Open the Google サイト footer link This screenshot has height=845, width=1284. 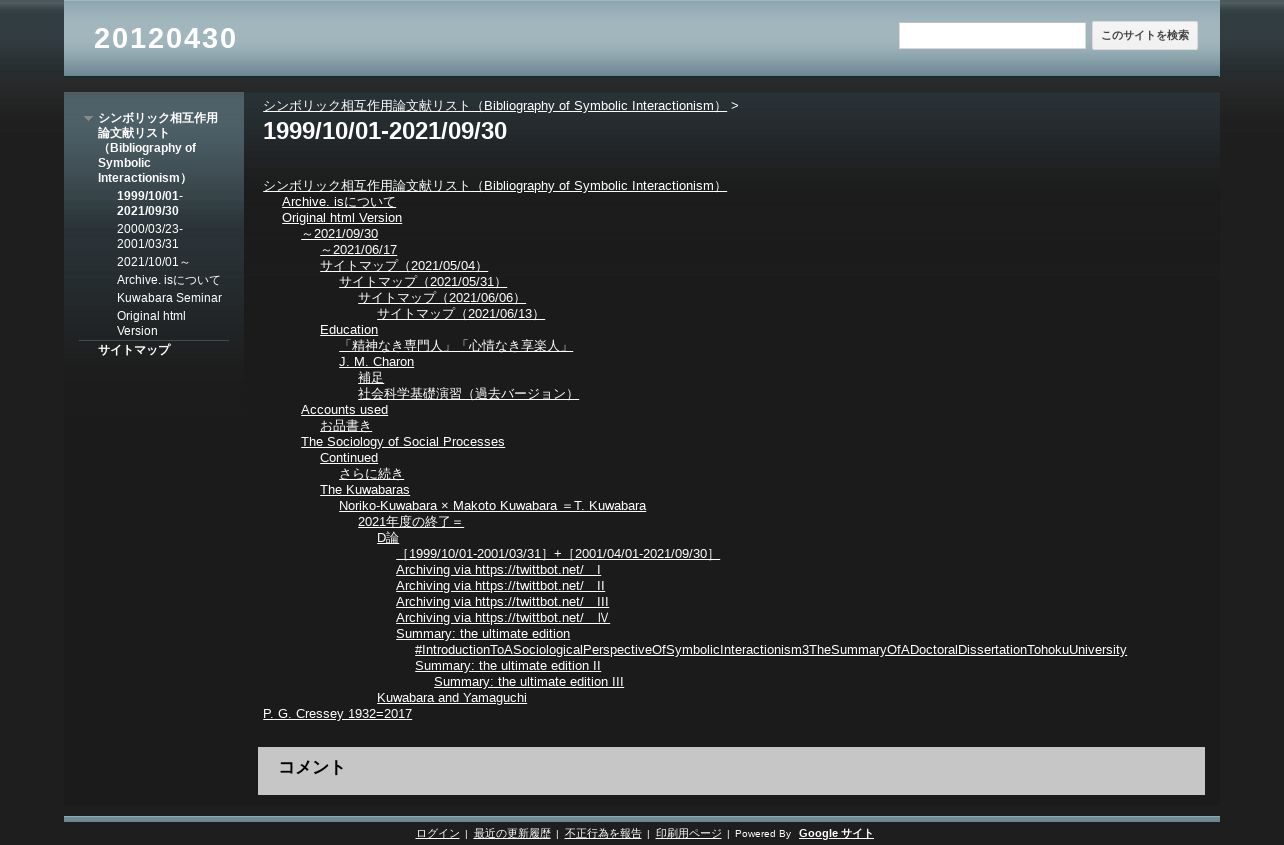click(836, 833)
